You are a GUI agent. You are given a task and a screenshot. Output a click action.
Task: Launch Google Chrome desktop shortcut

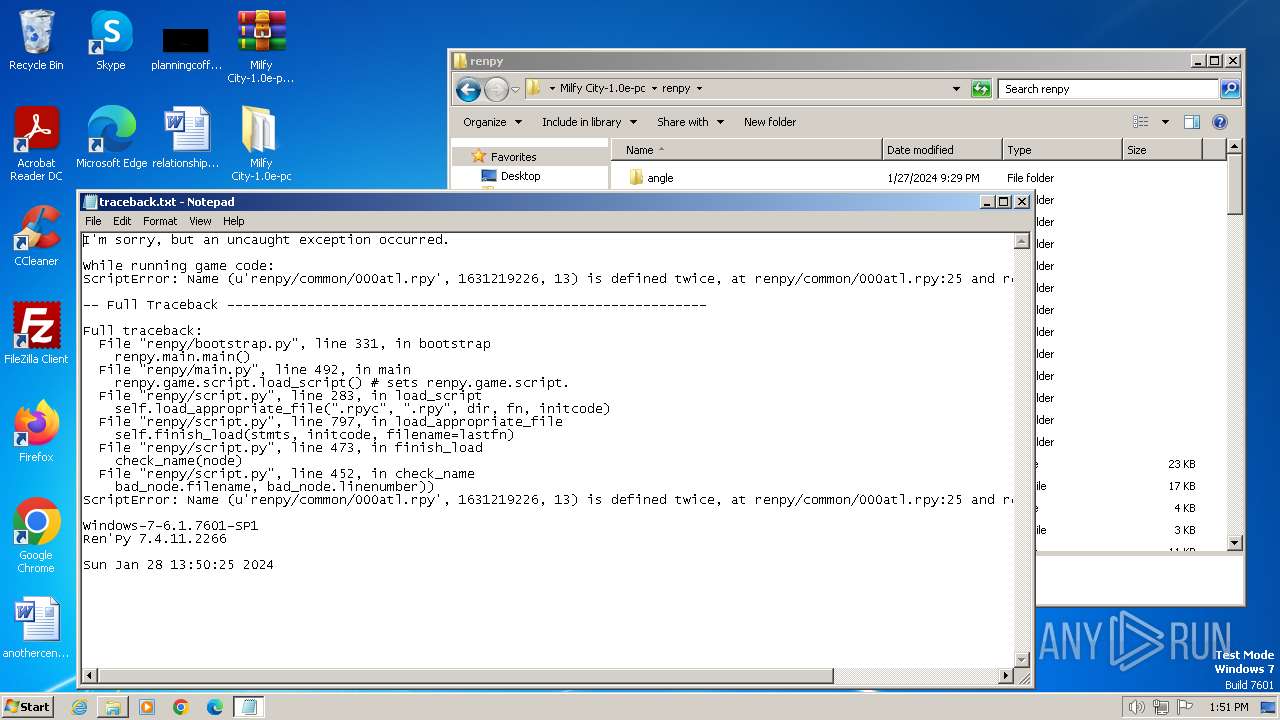[36, 536]
